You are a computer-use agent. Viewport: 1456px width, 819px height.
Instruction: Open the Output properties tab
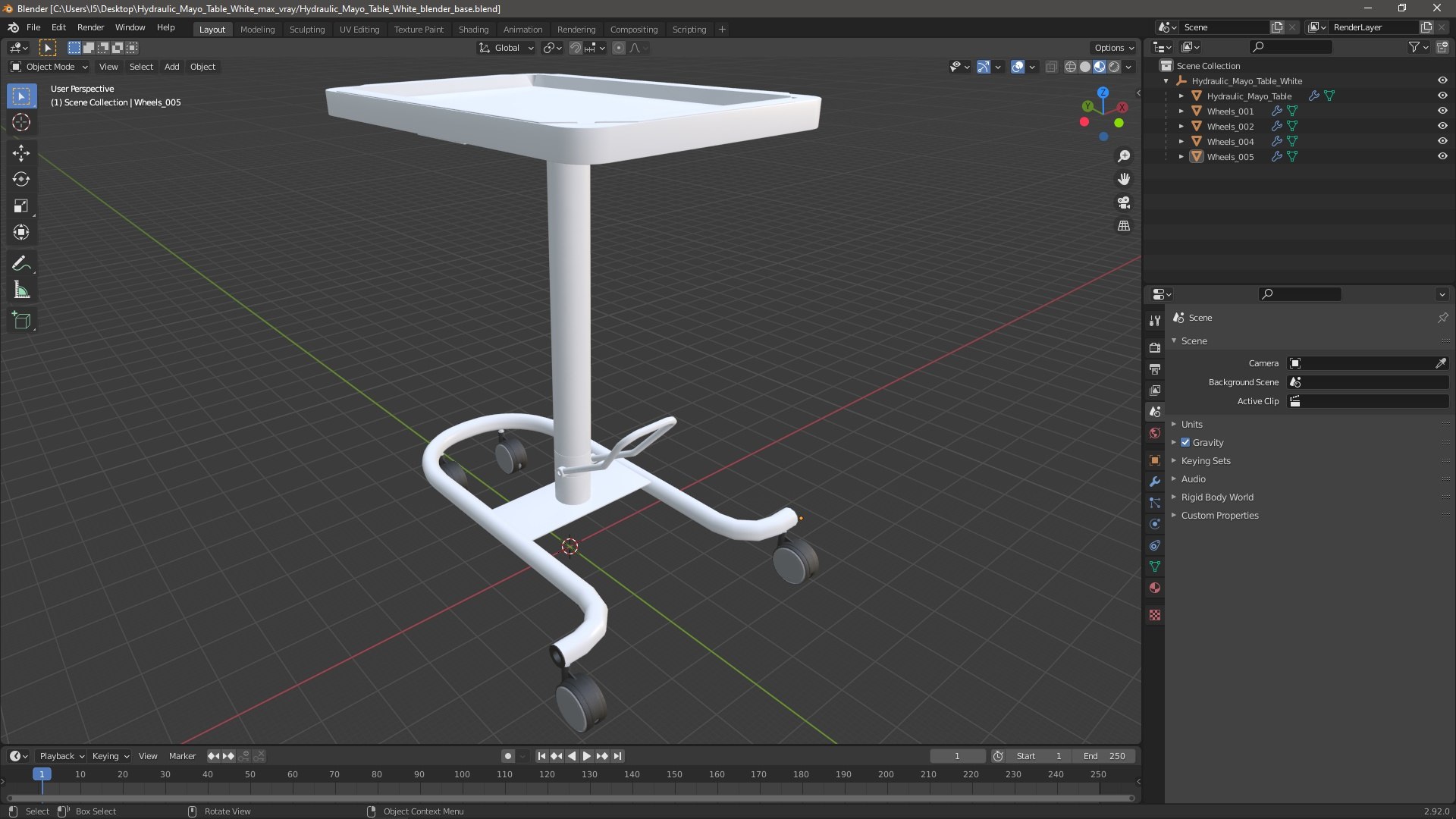pyautogui.click(x=1155, y=369)
